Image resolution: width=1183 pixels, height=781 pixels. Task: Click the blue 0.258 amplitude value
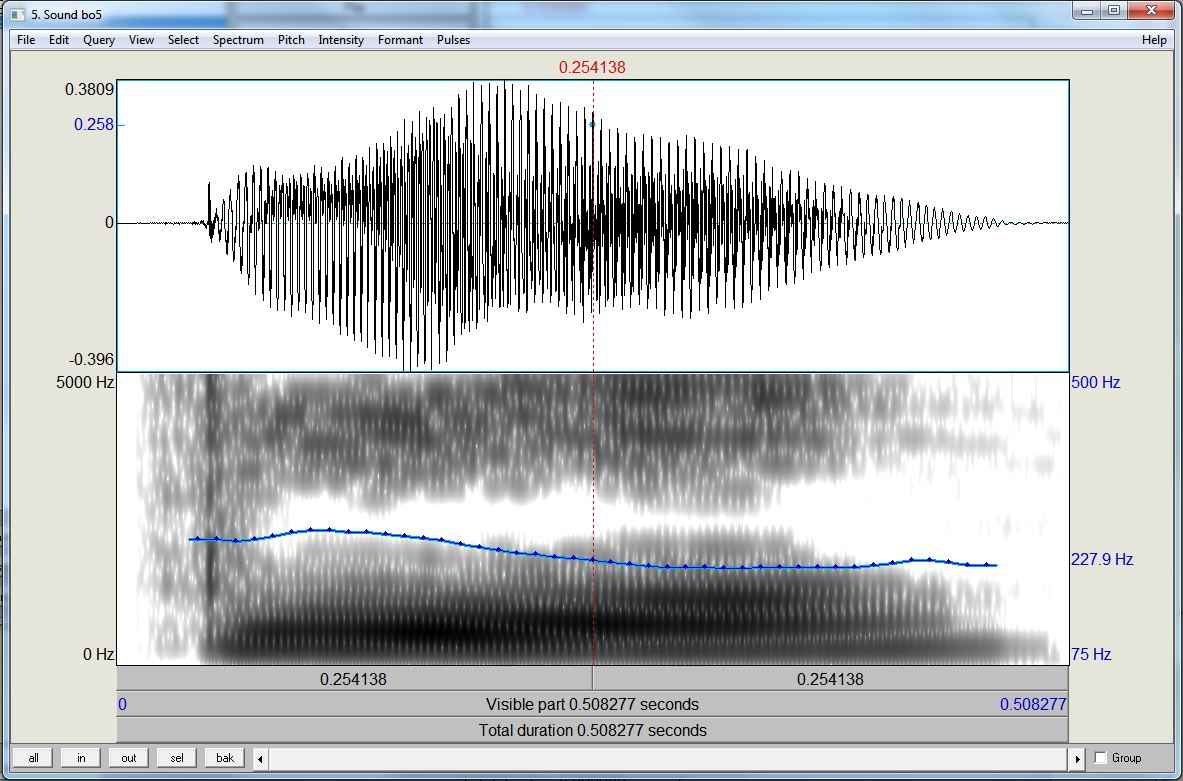[x=94, y=125]
